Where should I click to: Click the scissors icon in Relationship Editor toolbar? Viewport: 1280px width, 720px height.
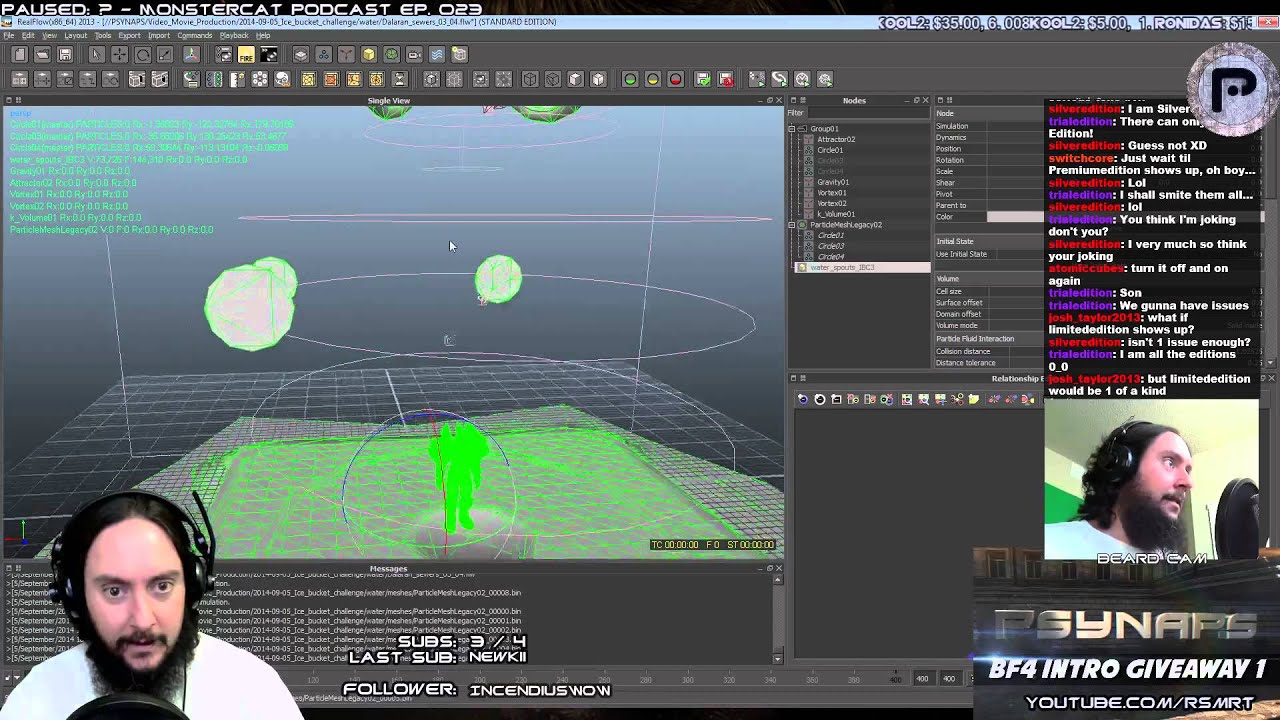point(957,399)
